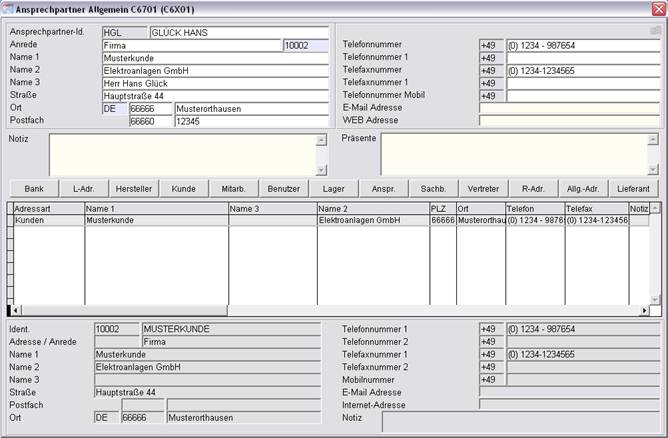Viewport: 668px width, 438px height.
Task: Open the Mitarb. section
Action: point(233,188)
